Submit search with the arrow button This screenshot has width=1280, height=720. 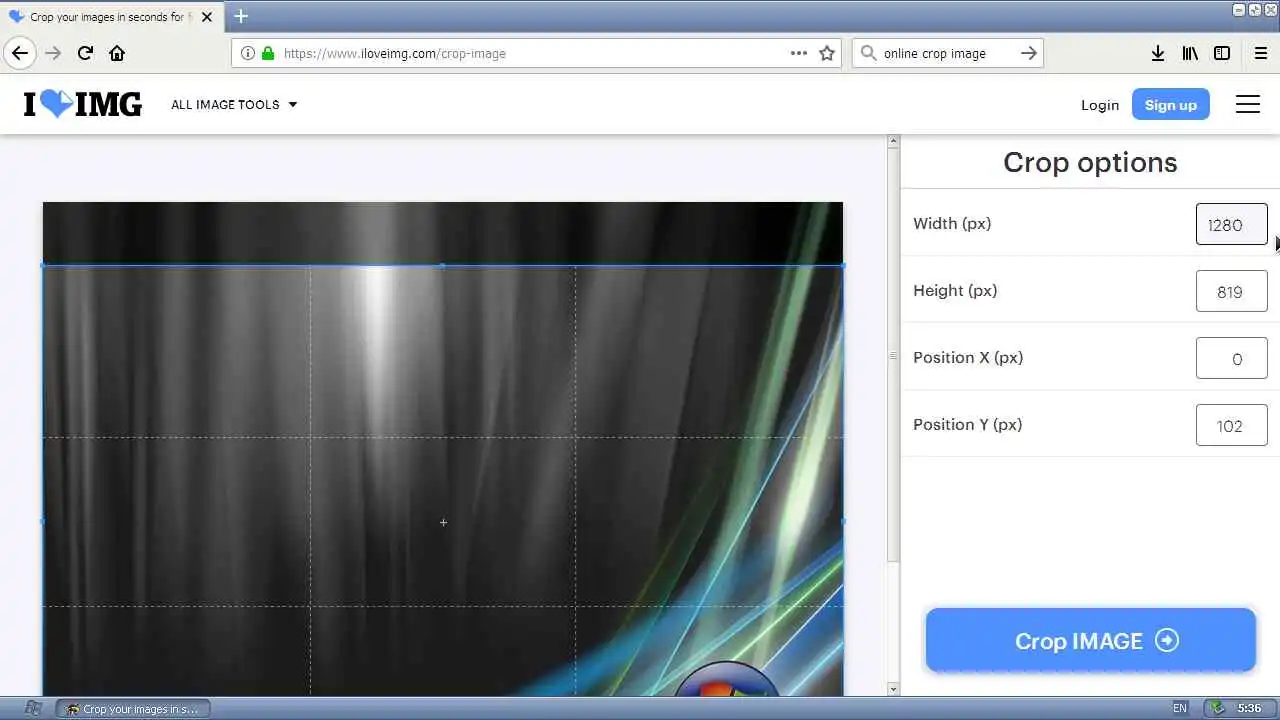(1029, 53)
